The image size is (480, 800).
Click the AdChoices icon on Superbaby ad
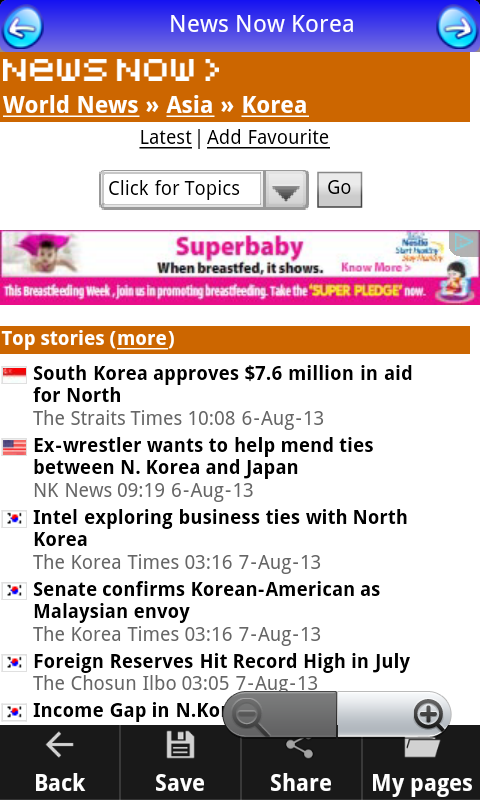pyautogui.click(x=464, y=242)
